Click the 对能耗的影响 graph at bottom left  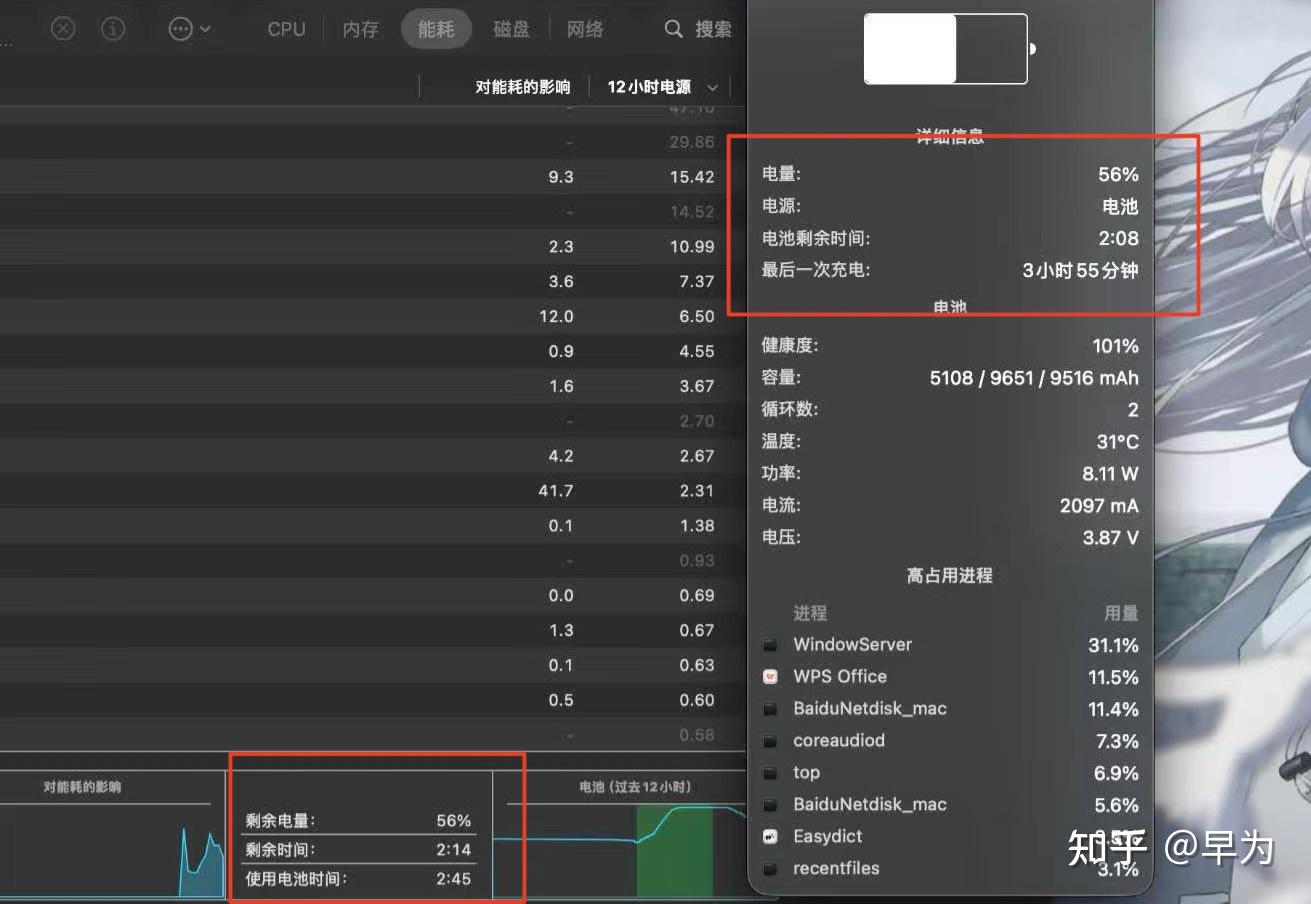[x=112, y=850]
